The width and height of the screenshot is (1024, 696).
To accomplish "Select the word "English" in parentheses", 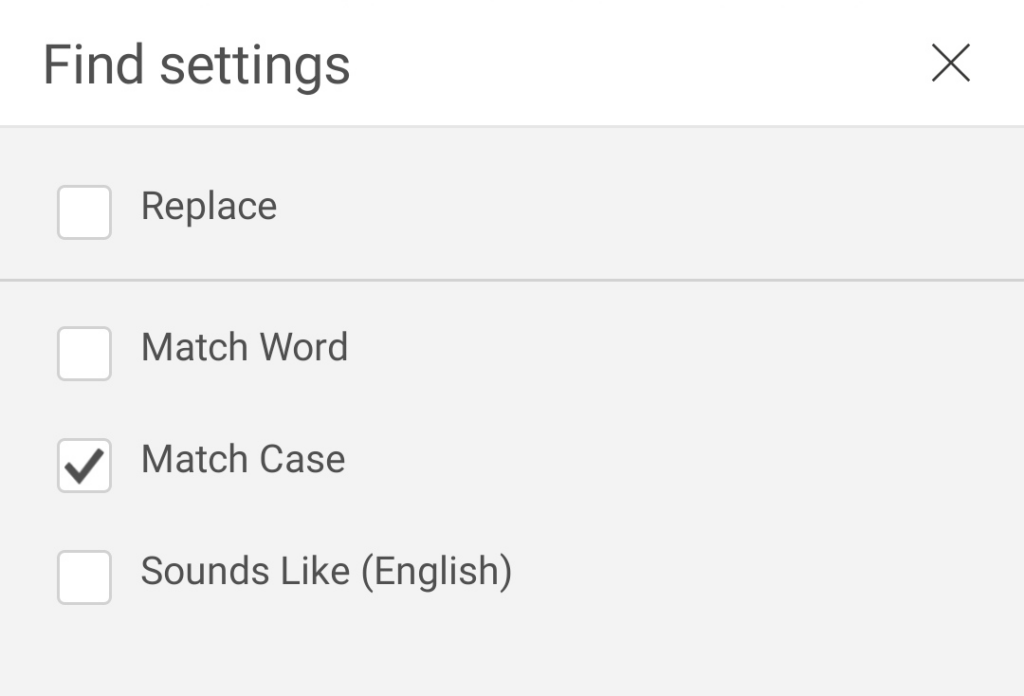I will (x=436, y=571).
